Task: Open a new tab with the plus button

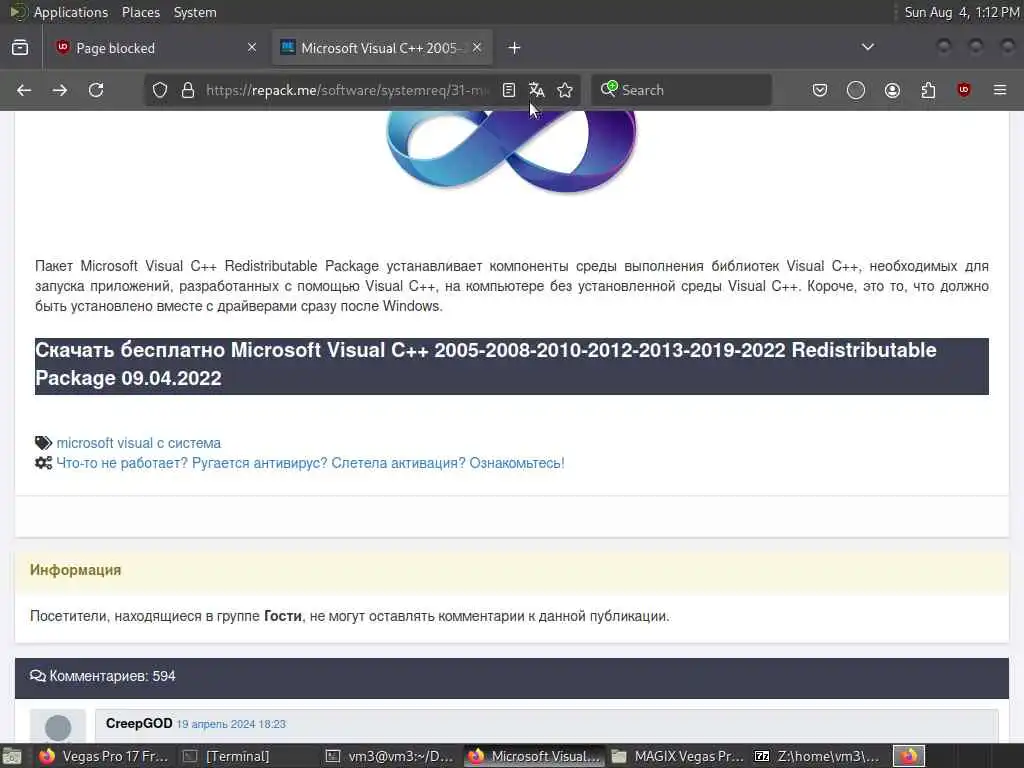Action: tap(515, 48)
